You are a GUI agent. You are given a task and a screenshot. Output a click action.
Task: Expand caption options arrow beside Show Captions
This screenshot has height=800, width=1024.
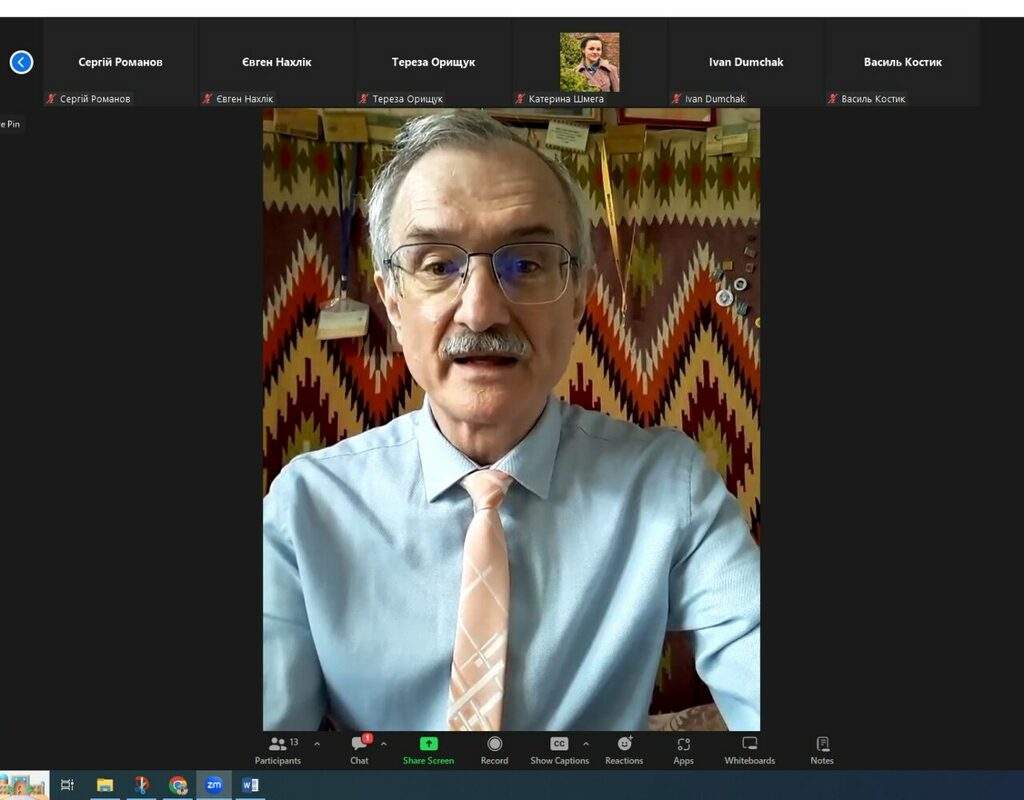[586, 744]
